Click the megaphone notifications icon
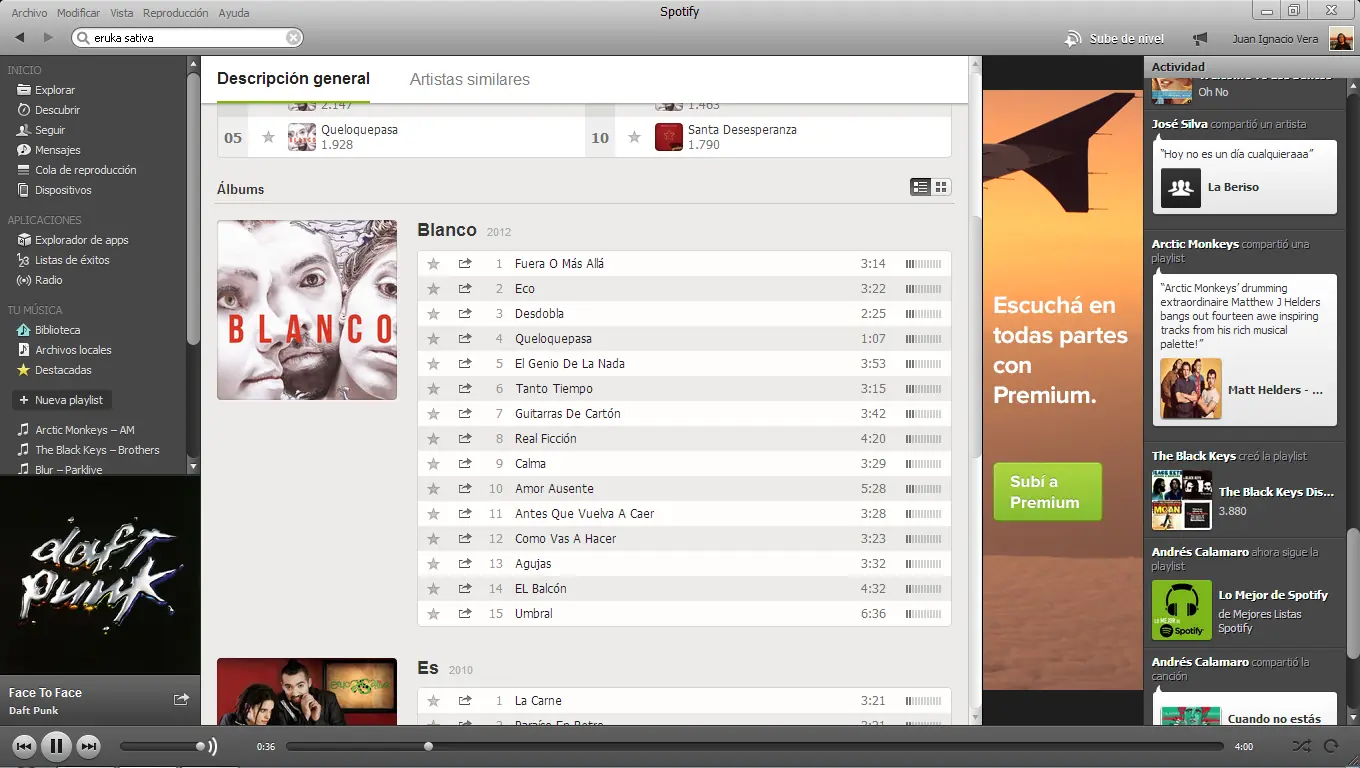The width and height of the screenshot is (1360, 768). coord(1200,39)
